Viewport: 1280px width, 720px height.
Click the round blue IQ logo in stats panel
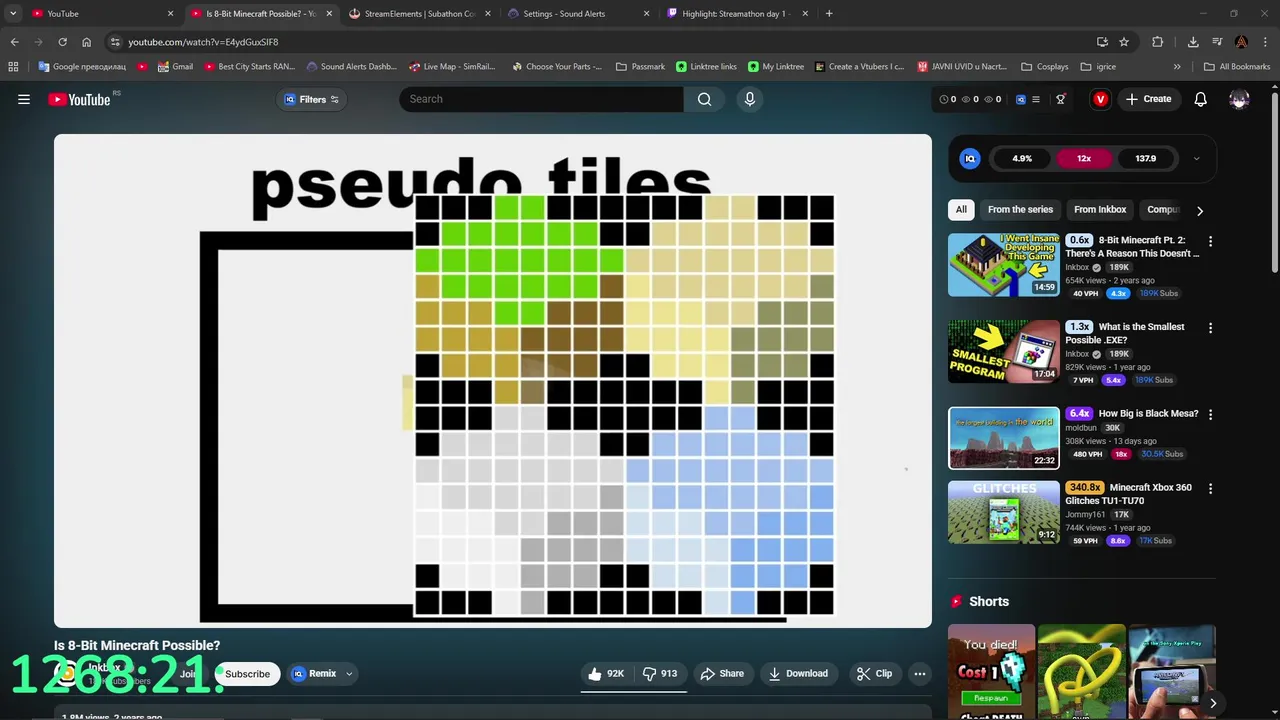click(x=970, y=158)
